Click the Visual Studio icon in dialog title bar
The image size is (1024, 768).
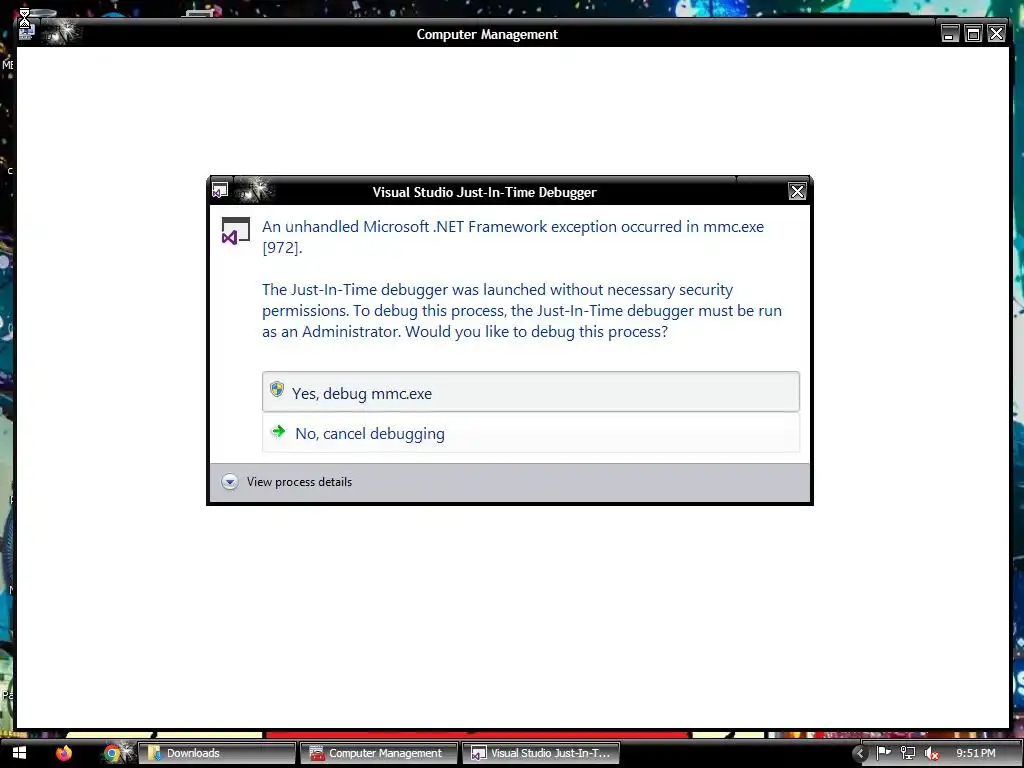coord(220,191)
